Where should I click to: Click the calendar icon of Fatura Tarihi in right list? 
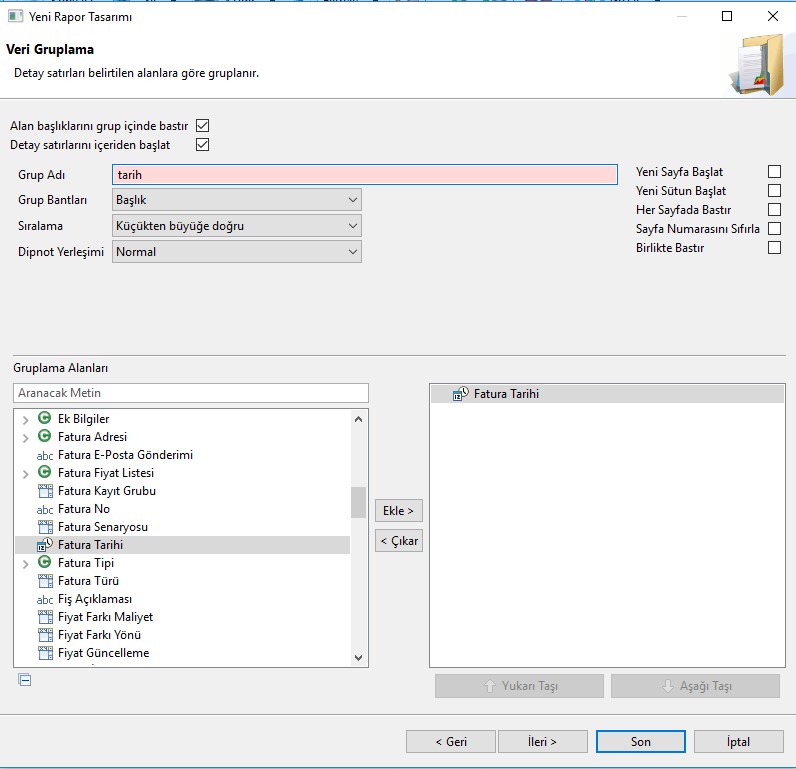(461, 394)
